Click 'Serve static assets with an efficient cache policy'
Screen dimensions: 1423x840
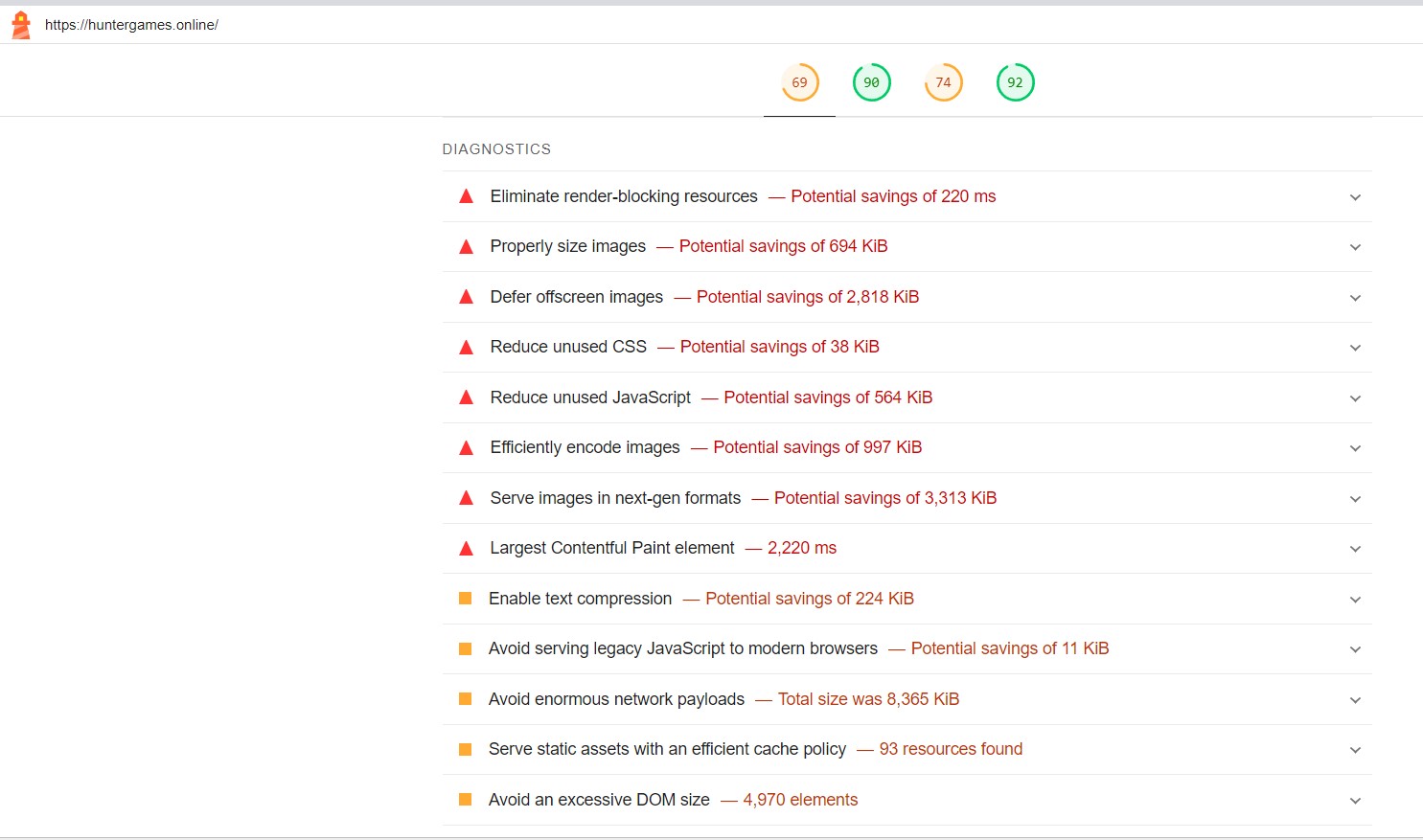click(x=668, y=749)
